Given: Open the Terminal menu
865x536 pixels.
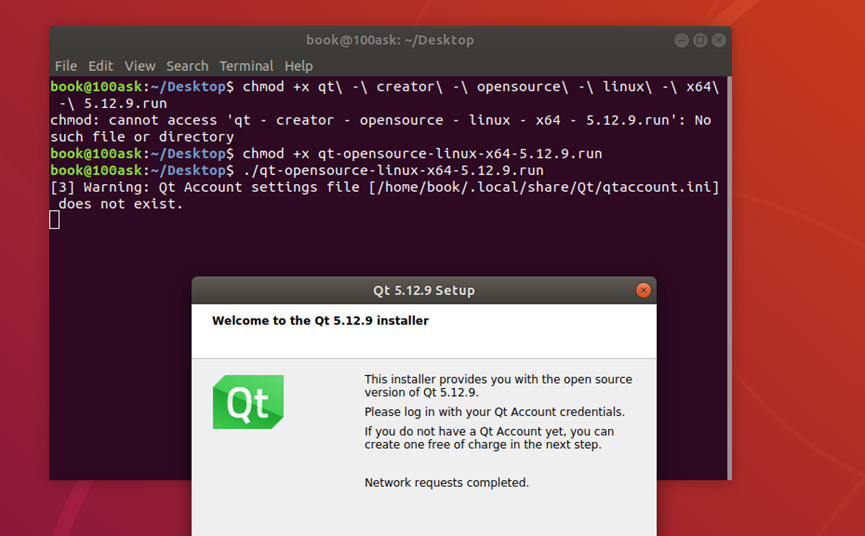Looking at the screenshot, I should point(246,66).
